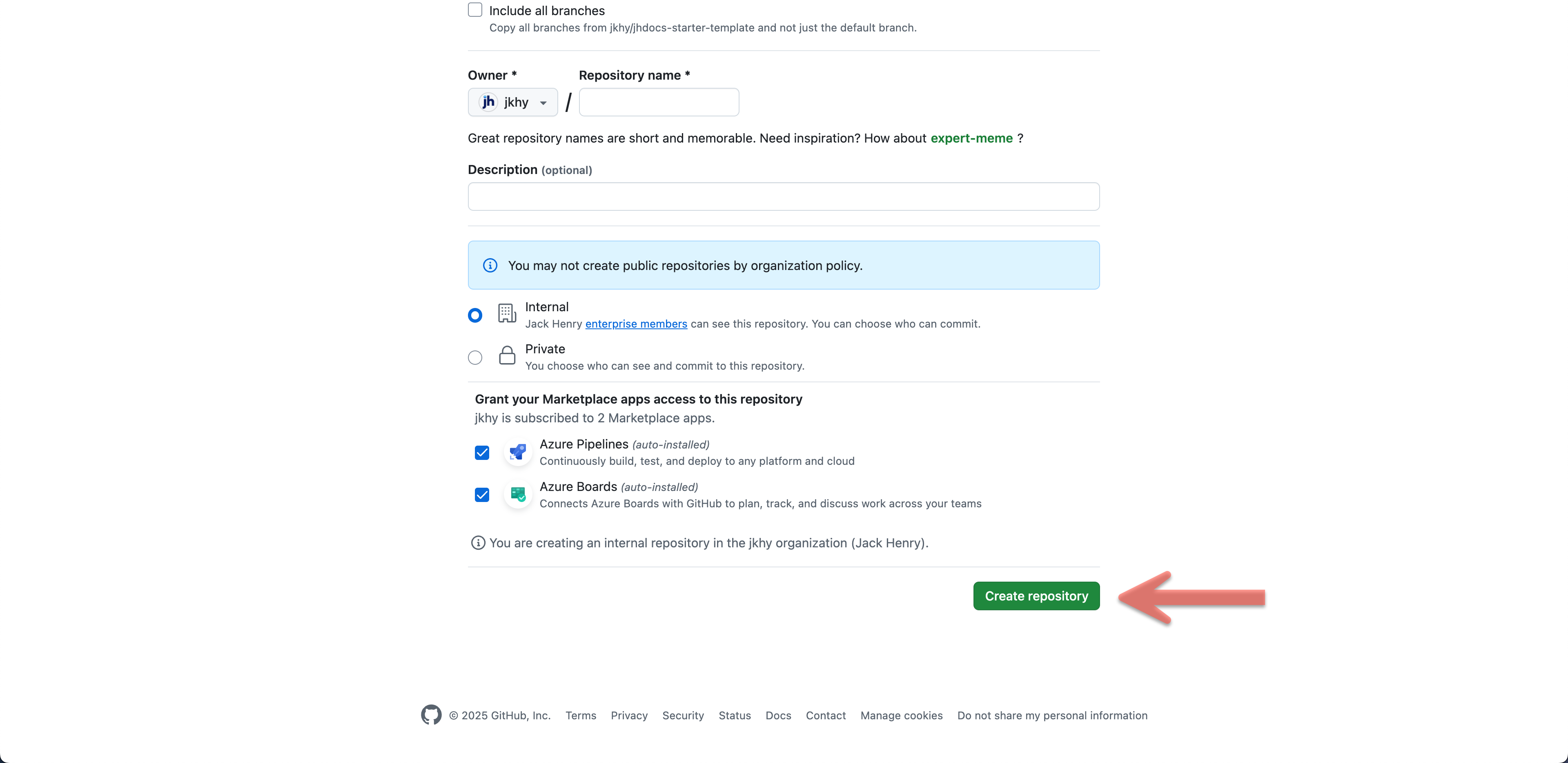Image resolution: width=1568 pixels, height=763 pixels.
Task: Click the Create repository button
Action: point(1036,596)
